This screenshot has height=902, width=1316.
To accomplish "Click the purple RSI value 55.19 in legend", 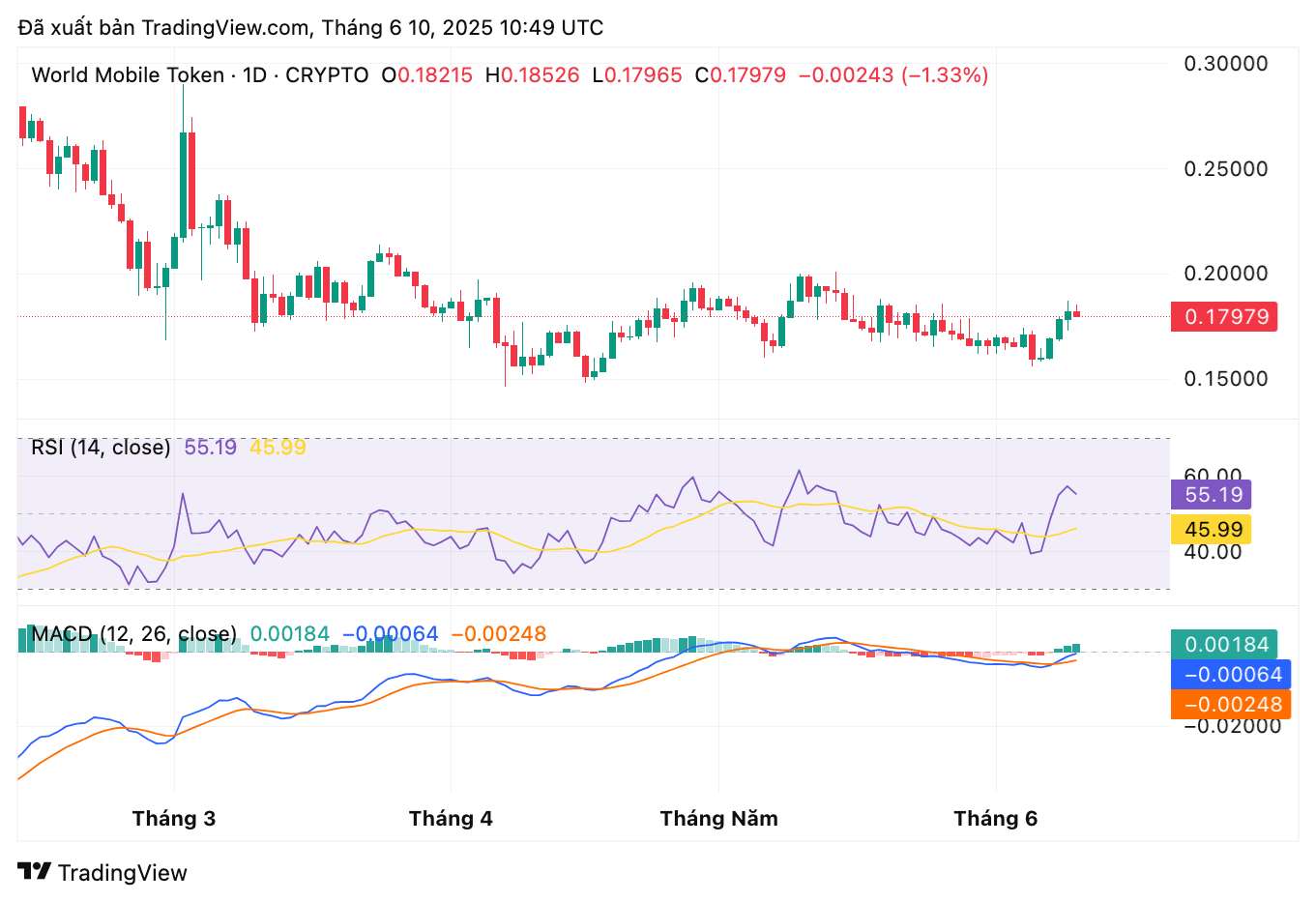I will (x=210, y=447).
